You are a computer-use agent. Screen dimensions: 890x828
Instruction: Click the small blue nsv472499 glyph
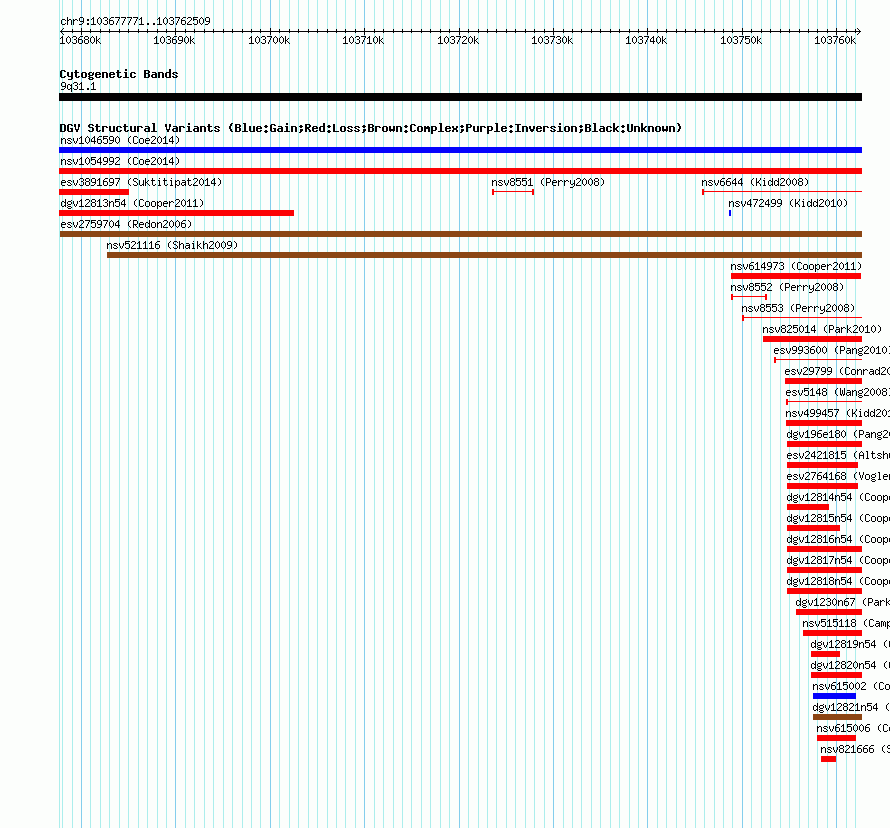pos(730,213)
